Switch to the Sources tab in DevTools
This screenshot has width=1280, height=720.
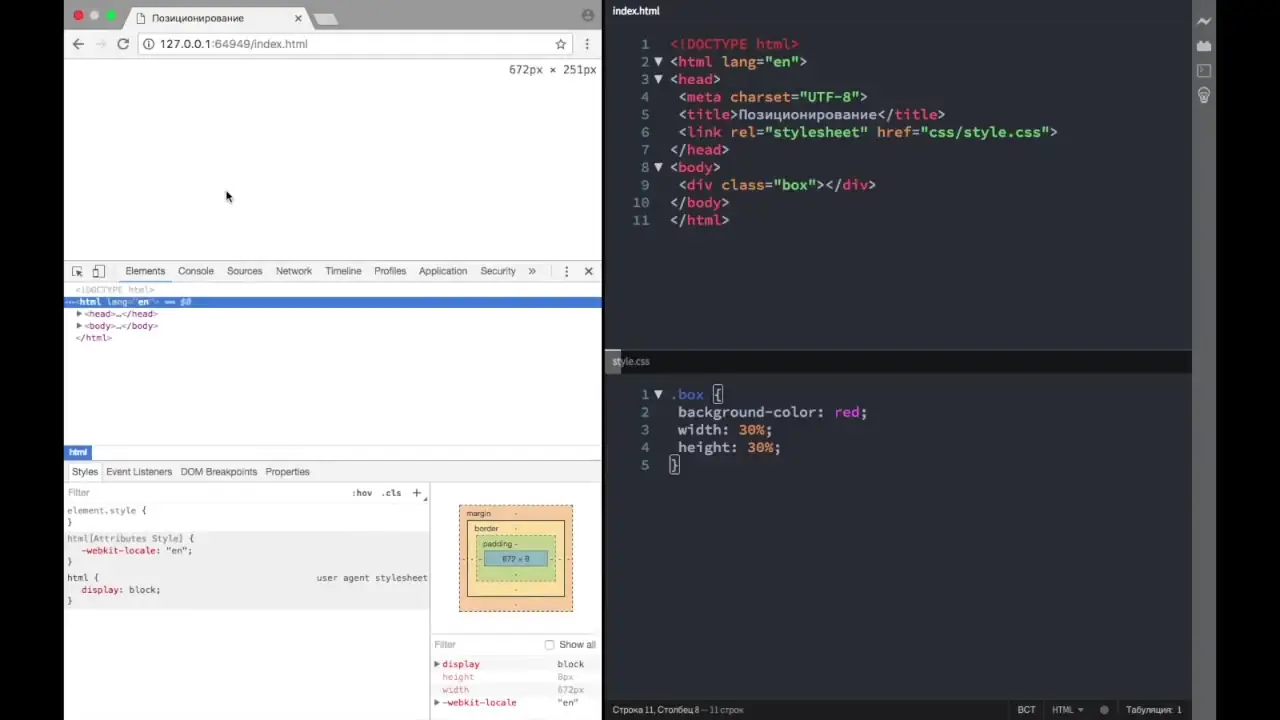tap(244, 271)
